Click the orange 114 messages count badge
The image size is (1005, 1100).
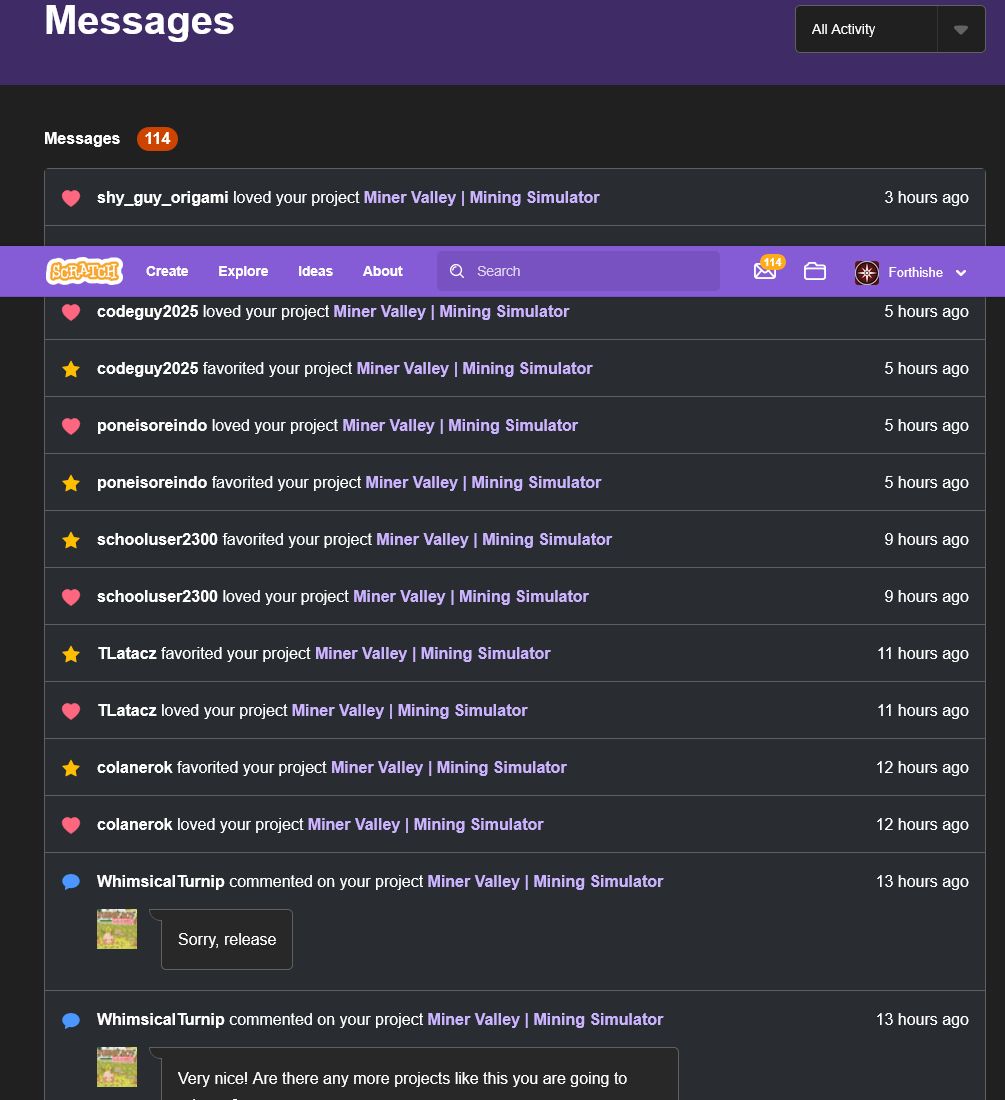coord(157,138)
